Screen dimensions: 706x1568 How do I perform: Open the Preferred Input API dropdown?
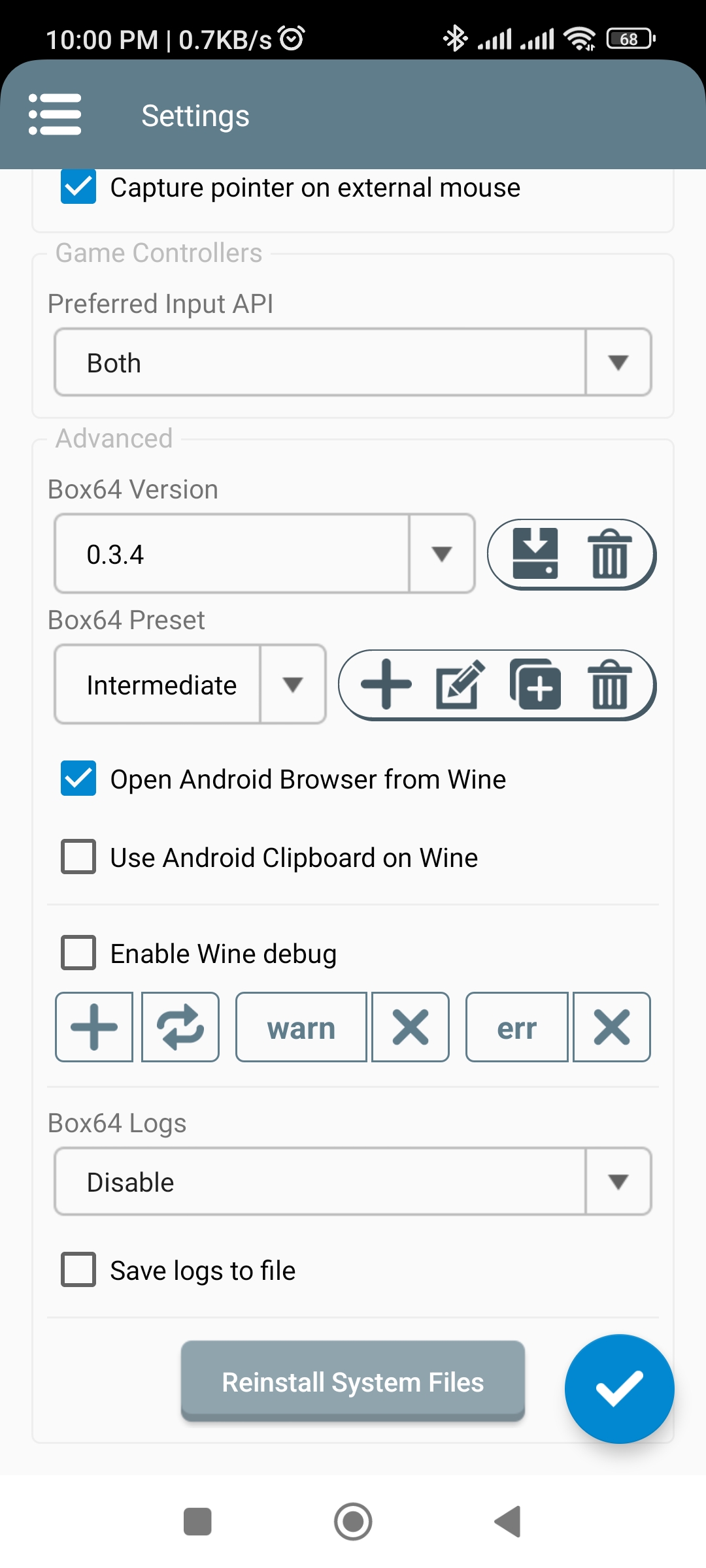pyautogui.click(x=353, y=362)
